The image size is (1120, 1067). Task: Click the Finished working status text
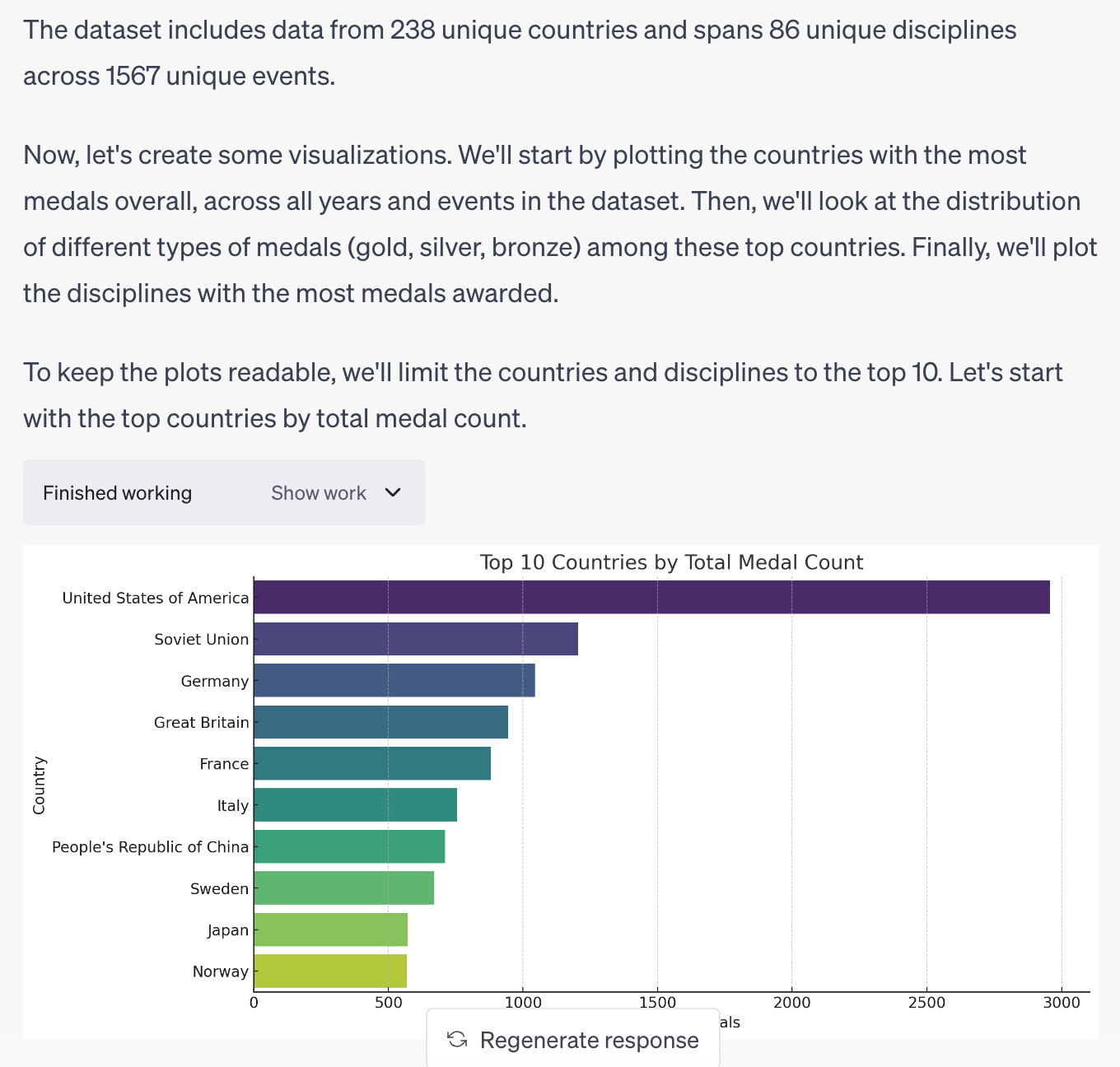pyautogui.click(x=117, y=492)
